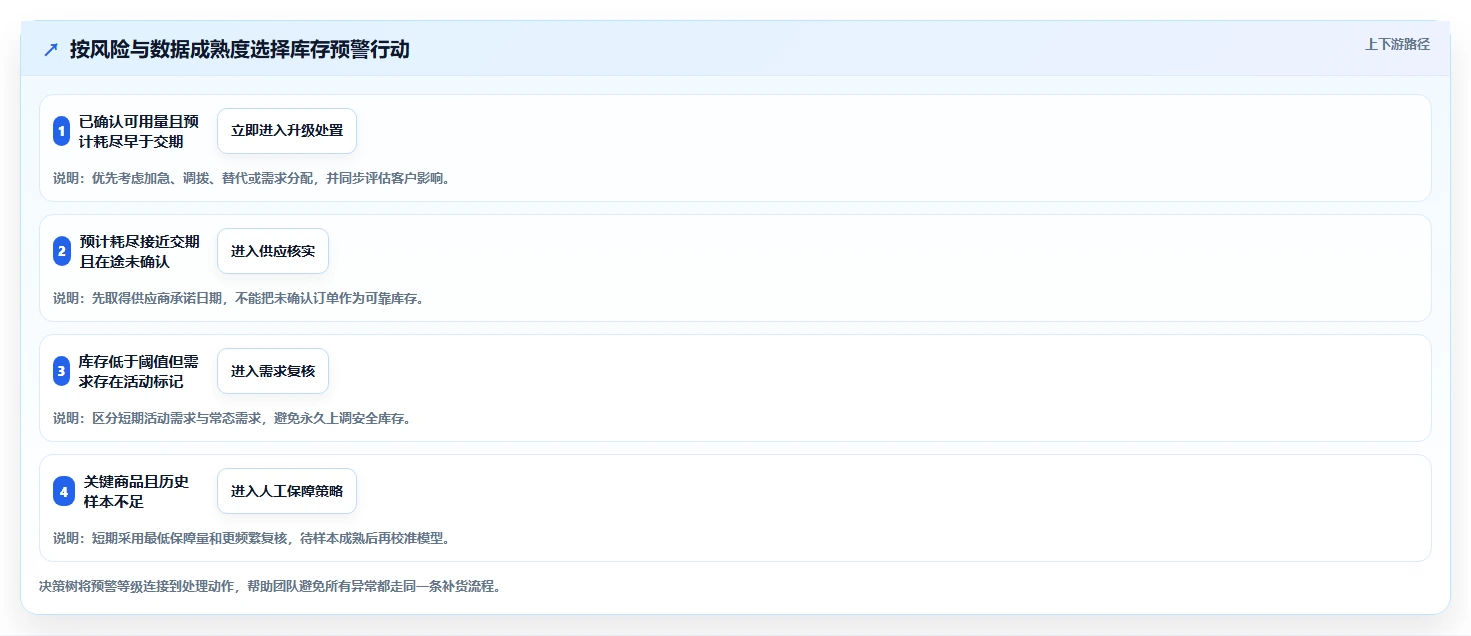
Task: Click the note starting 说明：短期采用最低保障量
Action: coord(251,538)
